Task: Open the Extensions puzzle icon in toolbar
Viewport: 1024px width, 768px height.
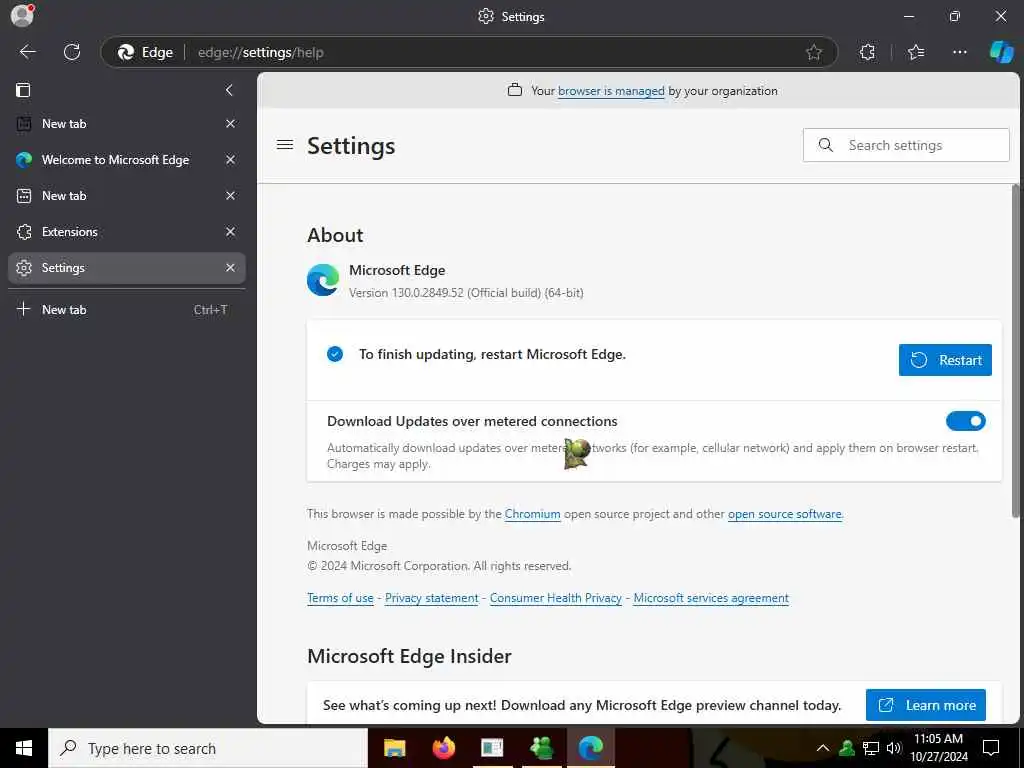Action: pyautogui.click(x=867, y=52)
